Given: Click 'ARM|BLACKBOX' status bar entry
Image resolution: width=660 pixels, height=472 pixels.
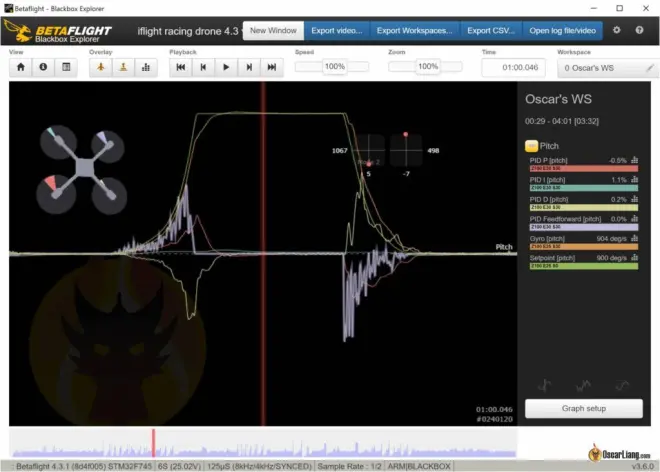Looking at the screenshot, I should (x=419, y=466).
